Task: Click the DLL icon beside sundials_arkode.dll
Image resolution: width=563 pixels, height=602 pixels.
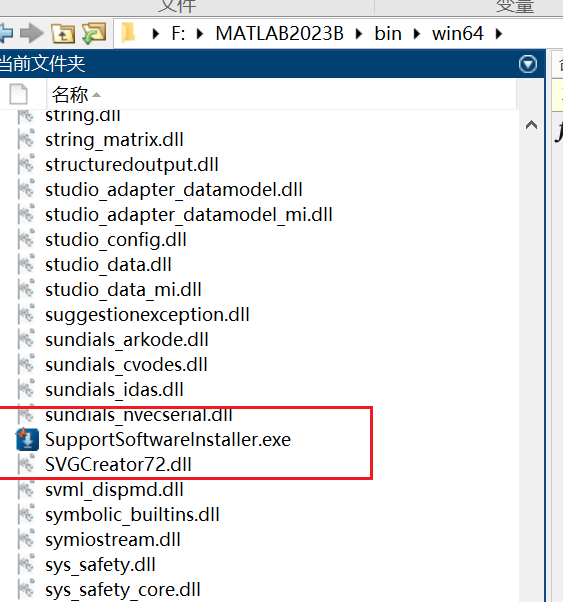Action: point(26,339)
